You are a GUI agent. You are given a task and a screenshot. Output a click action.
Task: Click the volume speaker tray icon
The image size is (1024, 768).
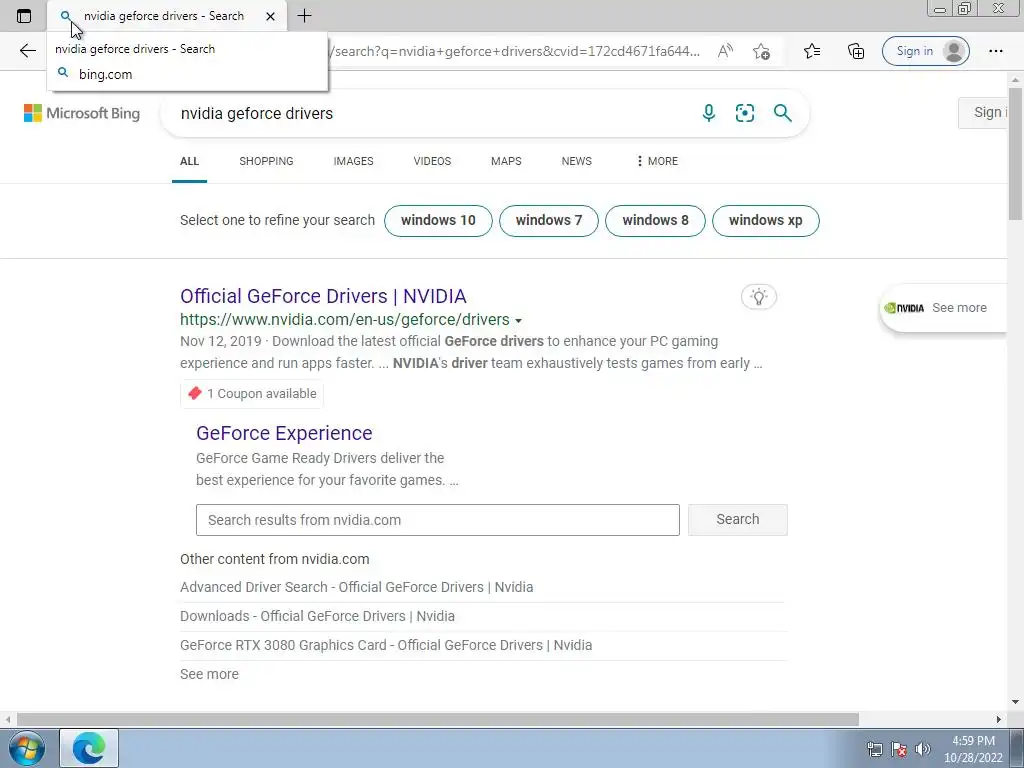coord(922,749)
